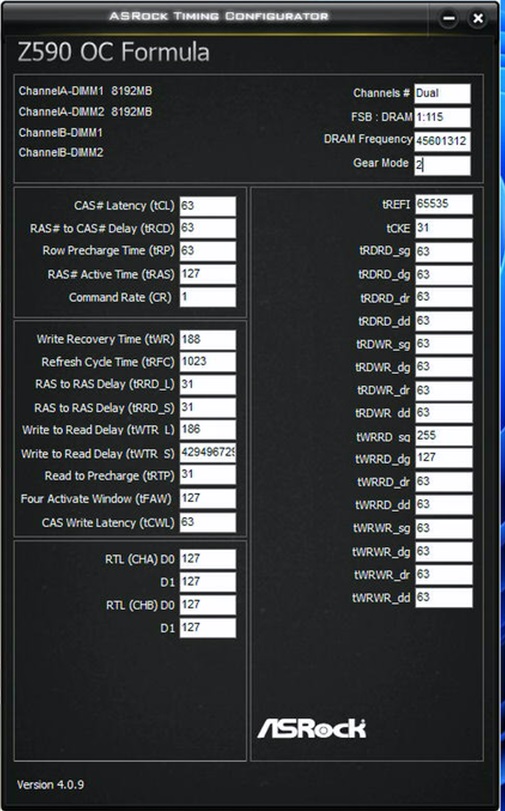This screenshot has height=811, width=505.
Task: Select the tWRRD_sg field showing 255
Action: pos(443,436)
